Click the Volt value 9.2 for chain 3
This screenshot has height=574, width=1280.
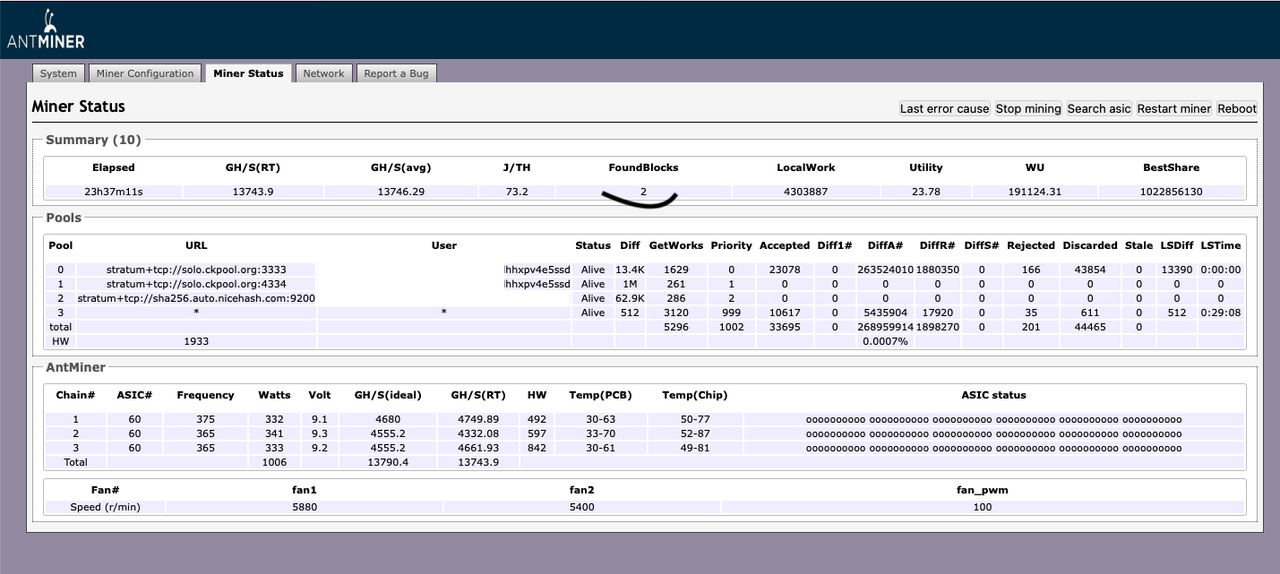(x=319, y=448)
